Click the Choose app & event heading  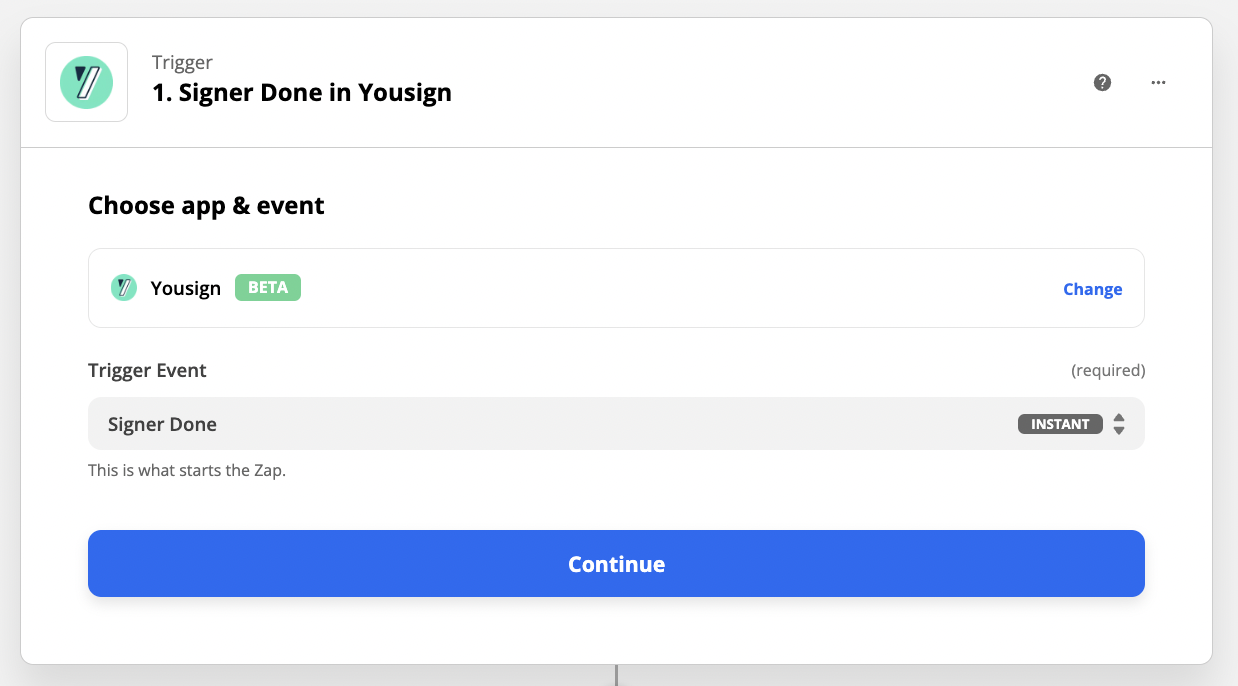206,206
